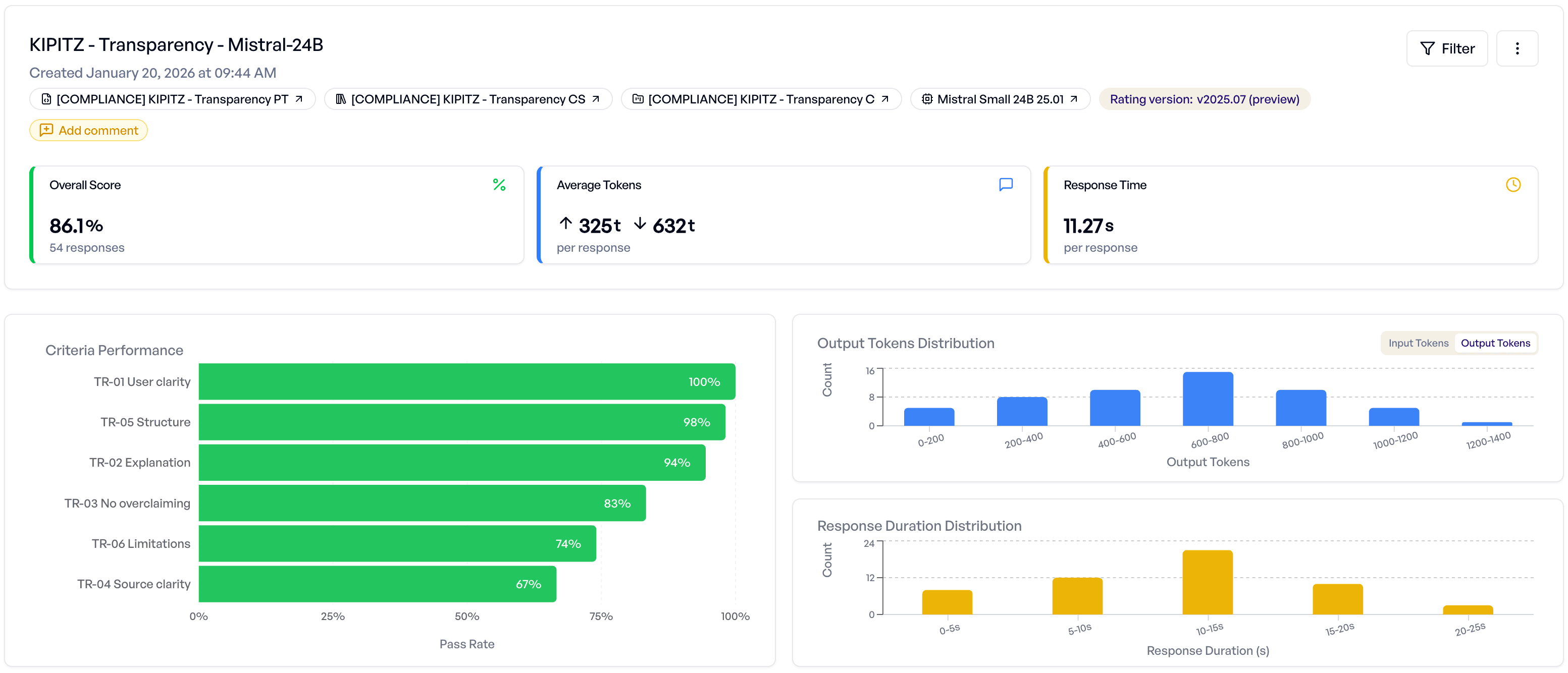Screen dimensions: 1568x673
Task: Select the Output Tokens tab
Action: [x=1496, y=343]
